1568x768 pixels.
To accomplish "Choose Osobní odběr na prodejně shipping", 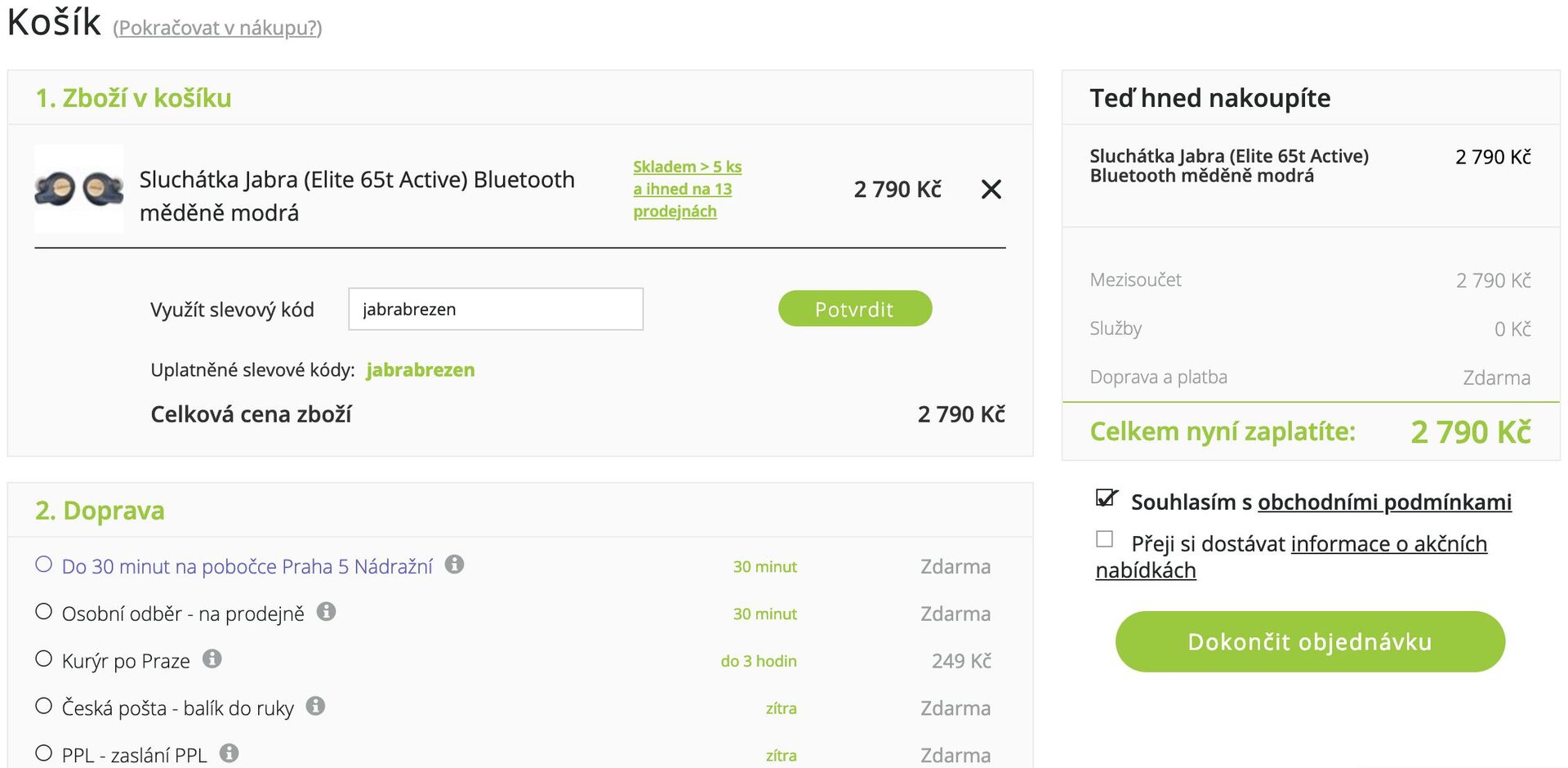I will click(x=43, y=611).
